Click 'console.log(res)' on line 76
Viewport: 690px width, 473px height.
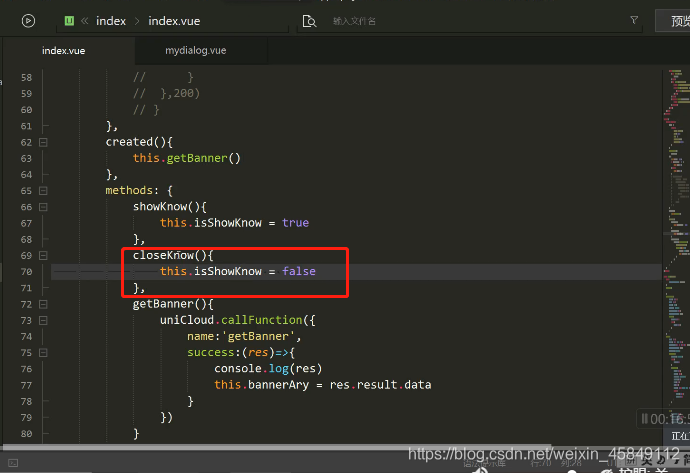pyautogui.click(x=268, y=368)
